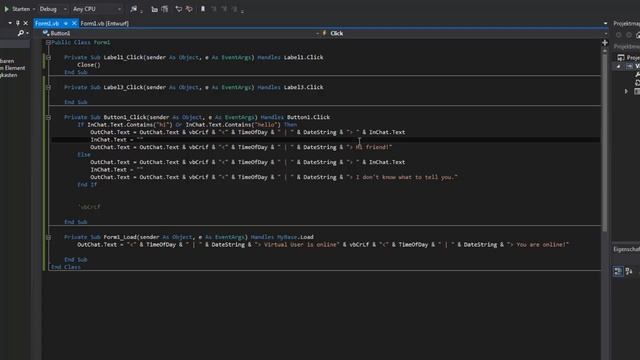Image resolution: width=640 pixels, height=360 pixels.
Task: Click the find-in-files icon after Any CPU
Action: point(134,9)
